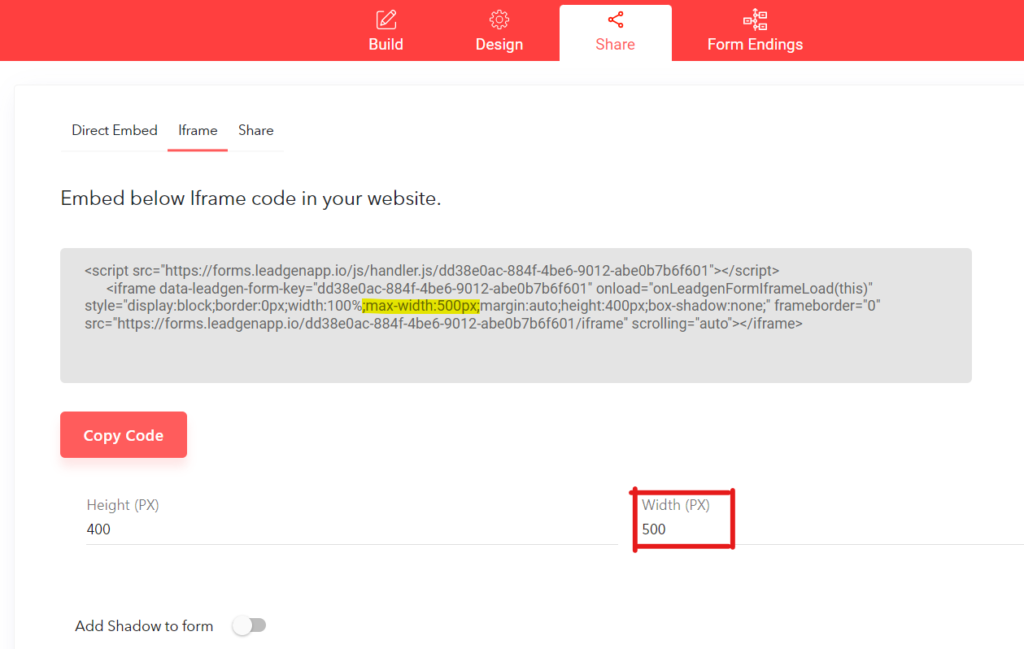Click the Embed below Iframe code heading

pyautogui.click(x=251, y=198)
